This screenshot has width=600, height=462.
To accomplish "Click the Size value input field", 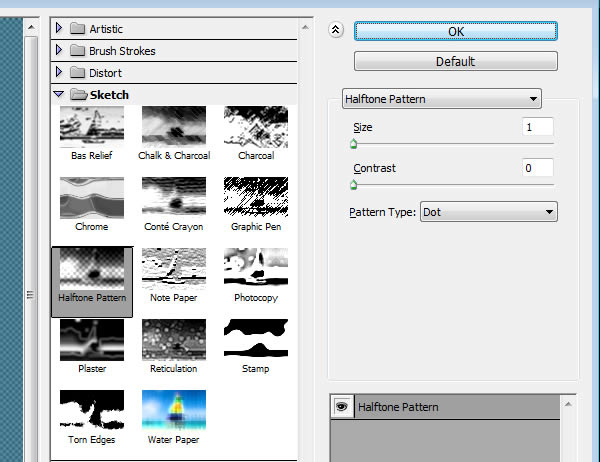I will coord(537,127).
